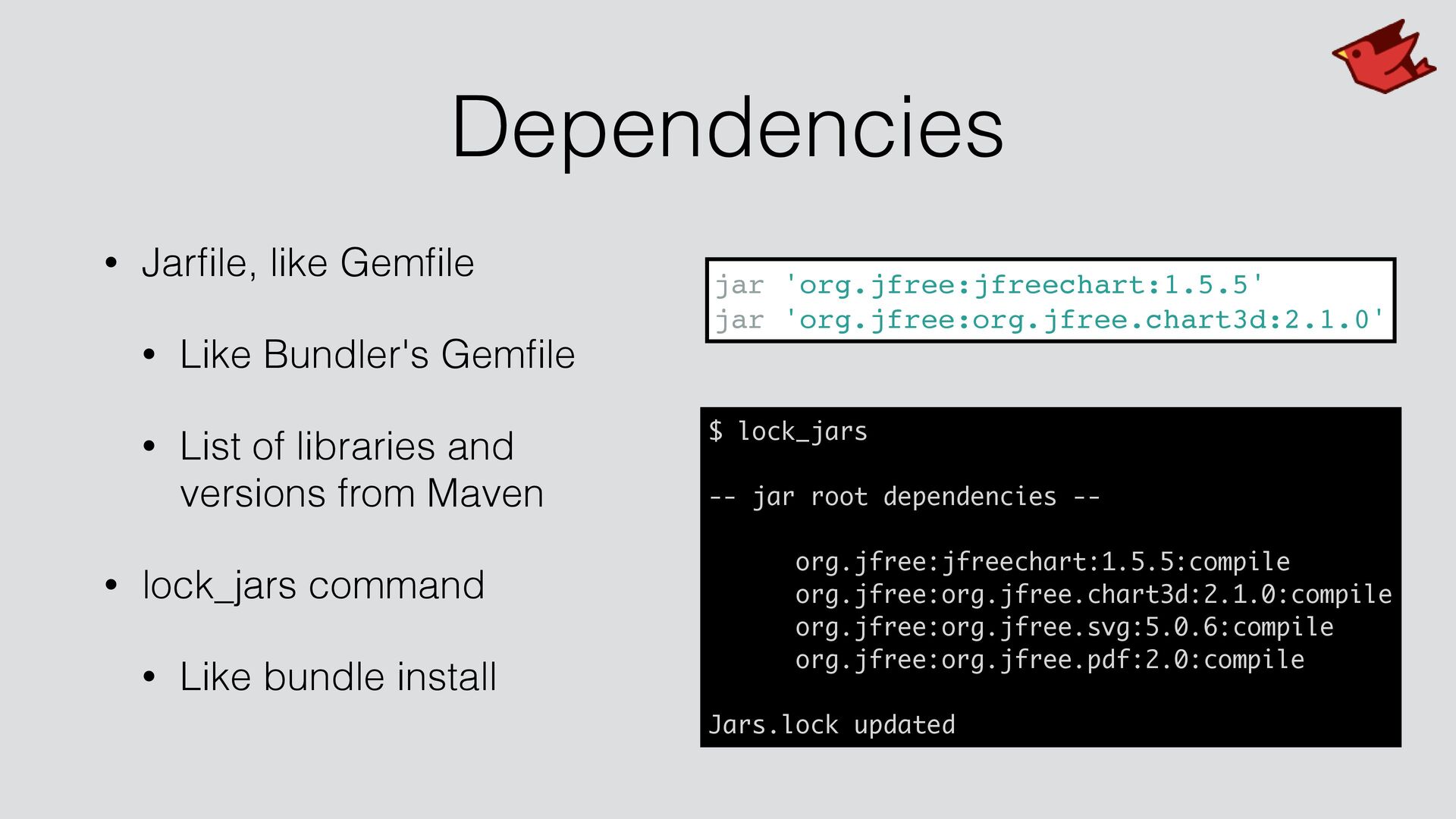Click the first 'jar' keyword in code box

click(x=739, y=285)
